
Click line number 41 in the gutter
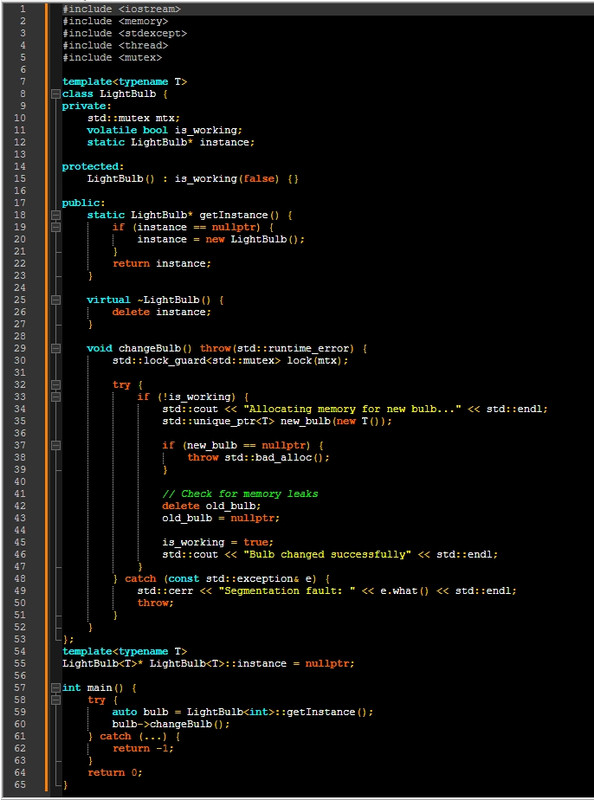(x=20, y=493)
